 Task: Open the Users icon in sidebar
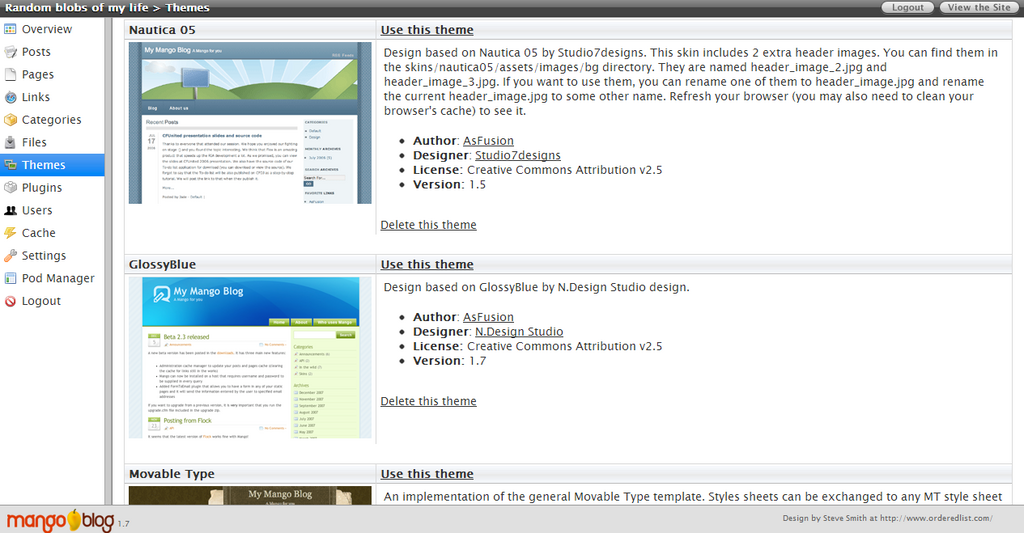(10, 210)
